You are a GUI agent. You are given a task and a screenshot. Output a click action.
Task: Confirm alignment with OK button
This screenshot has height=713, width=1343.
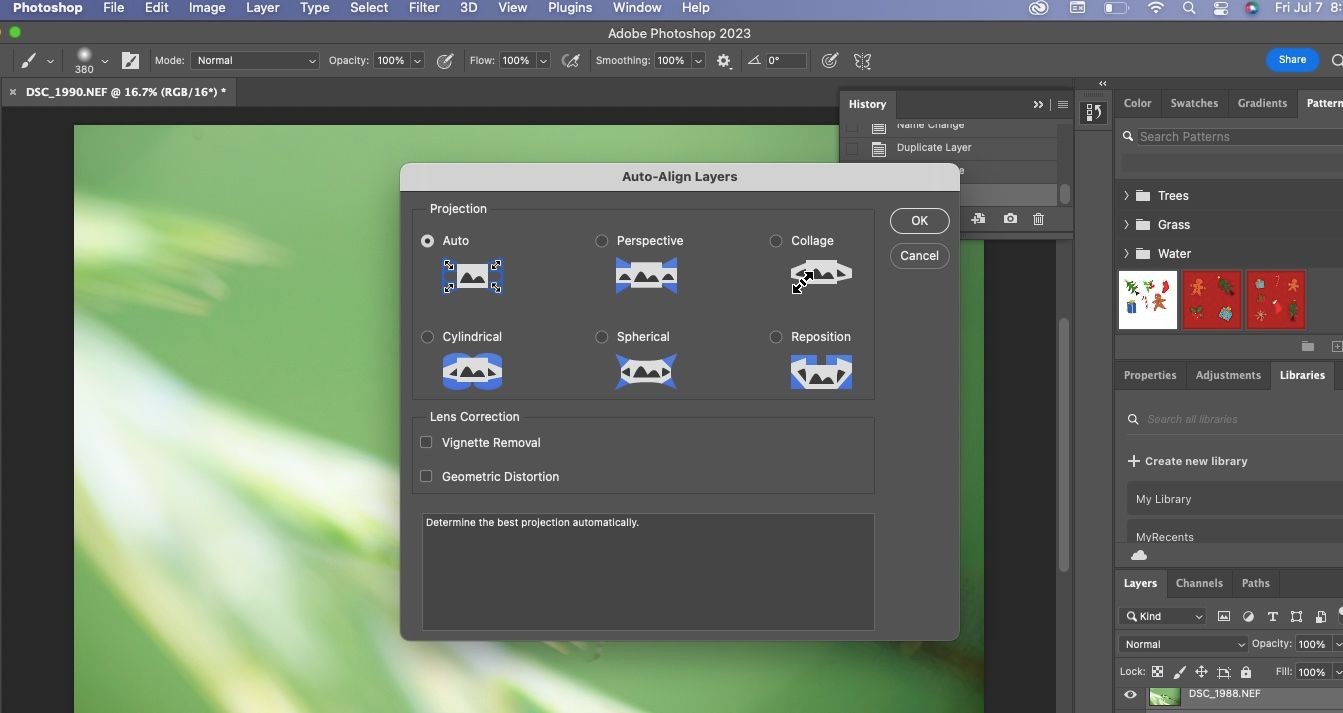919,221
